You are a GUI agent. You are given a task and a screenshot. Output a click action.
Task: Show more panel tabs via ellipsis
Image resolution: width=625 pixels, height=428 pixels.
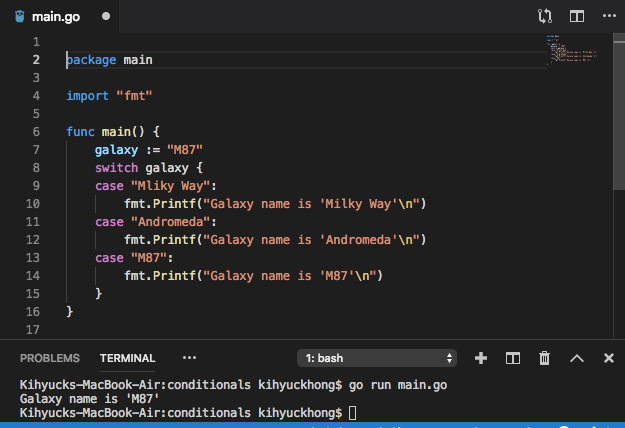[189, 357]
